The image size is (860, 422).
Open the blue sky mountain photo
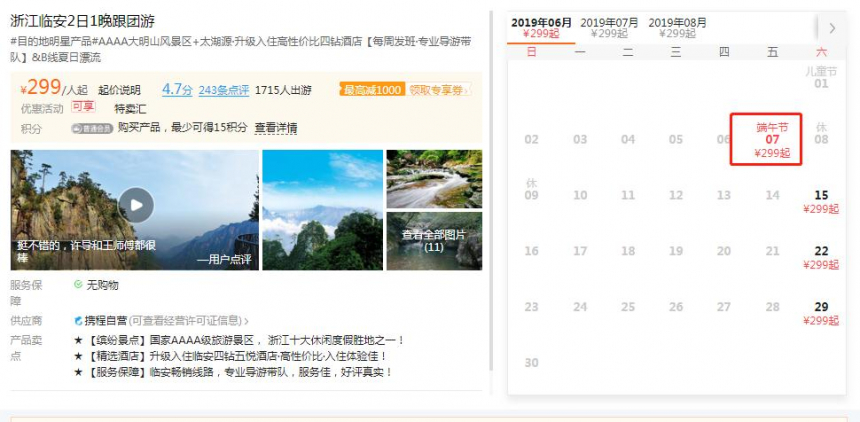coord(322,210)
